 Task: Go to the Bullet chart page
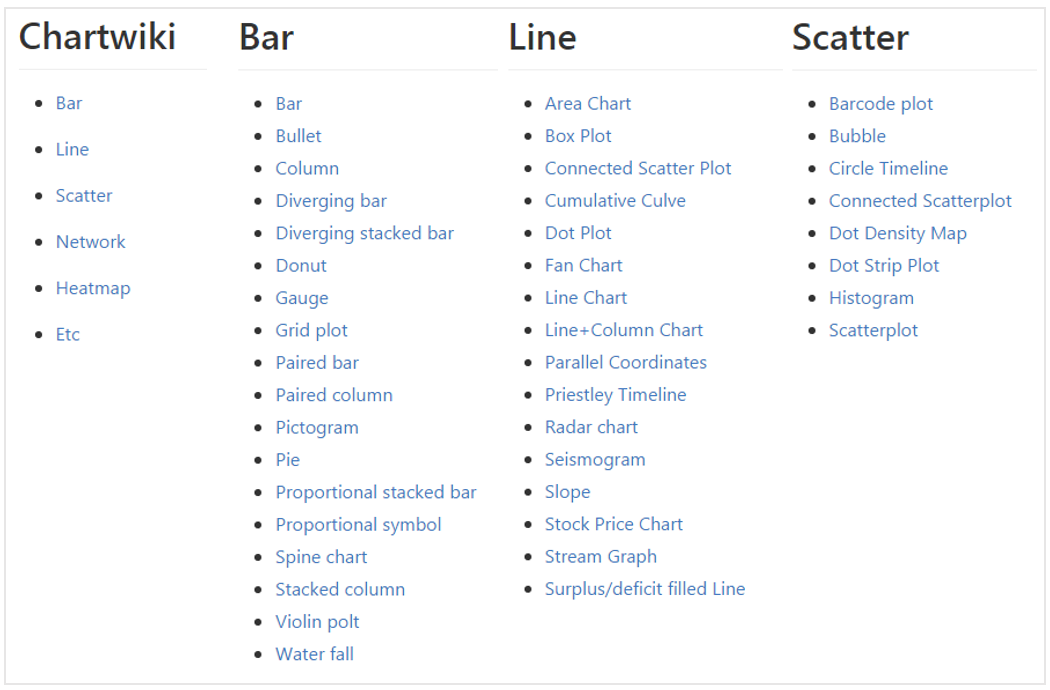[298, 136]
